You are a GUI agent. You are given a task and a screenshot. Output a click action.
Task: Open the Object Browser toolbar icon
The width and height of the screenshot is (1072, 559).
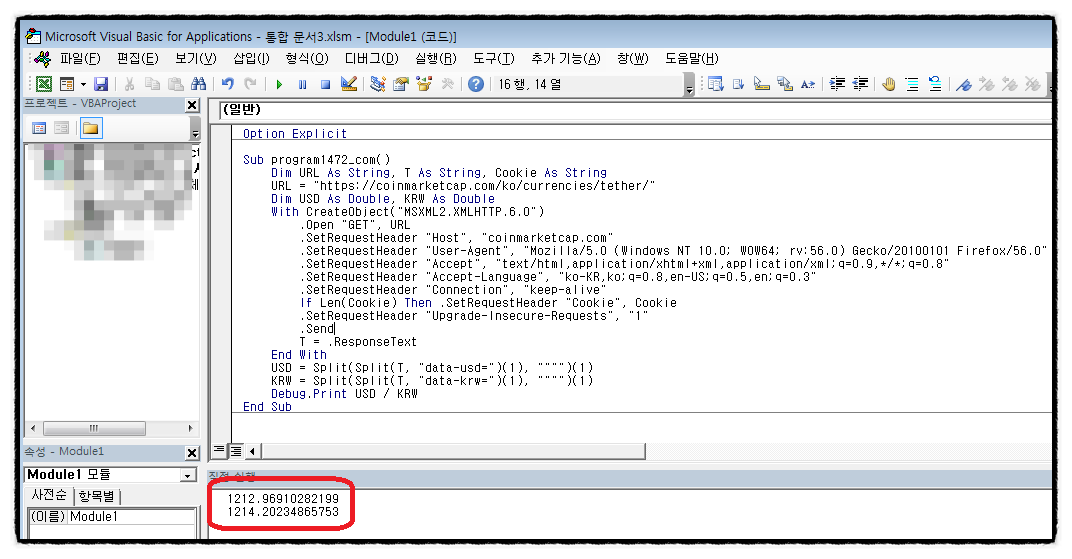tap(422, 85)
